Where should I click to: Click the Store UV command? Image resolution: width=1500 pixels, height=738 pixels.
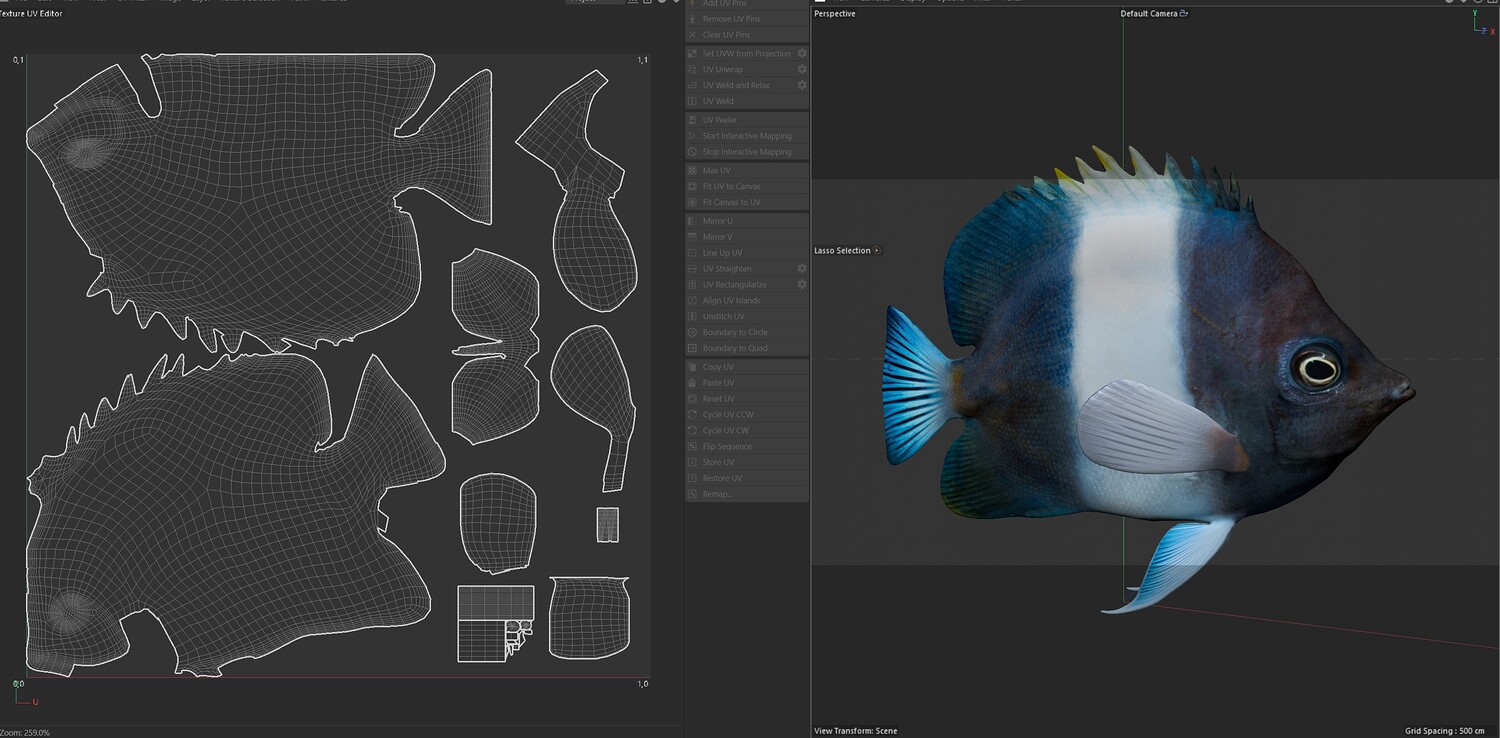[x=747, y=463]
